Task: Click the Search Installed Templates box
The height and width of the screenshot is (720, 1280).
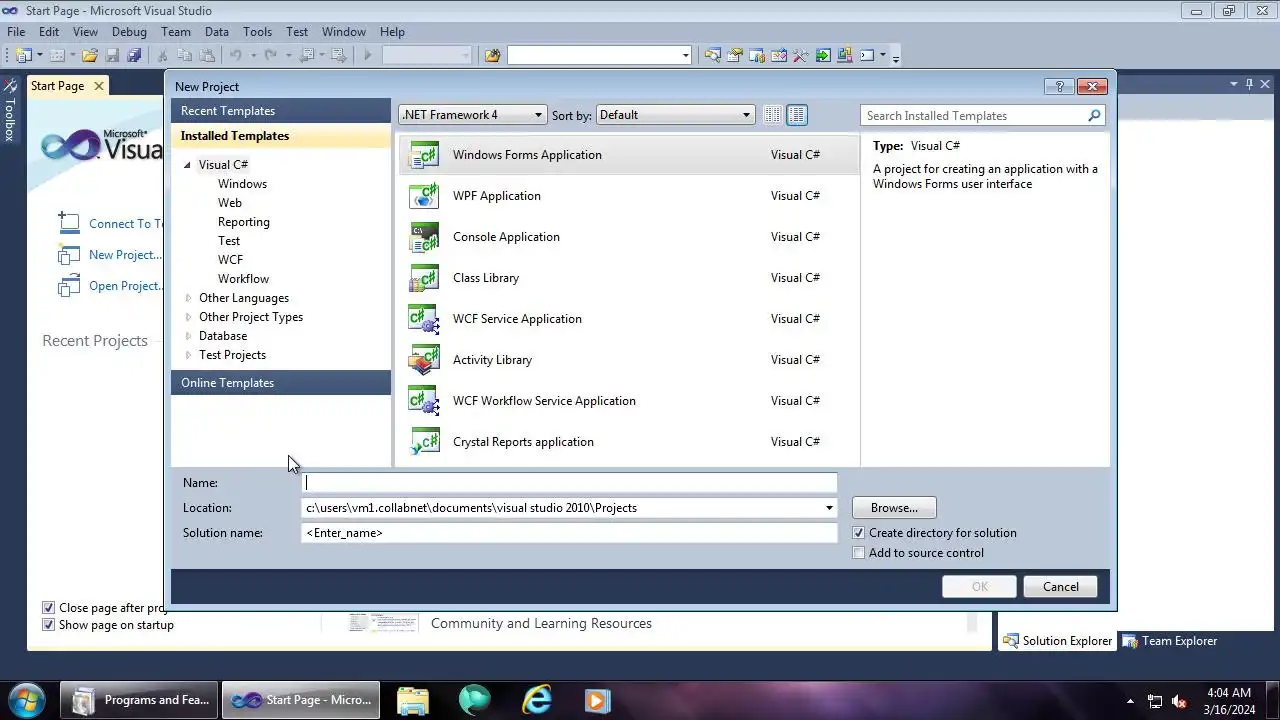Action: [x=972, y=116]
